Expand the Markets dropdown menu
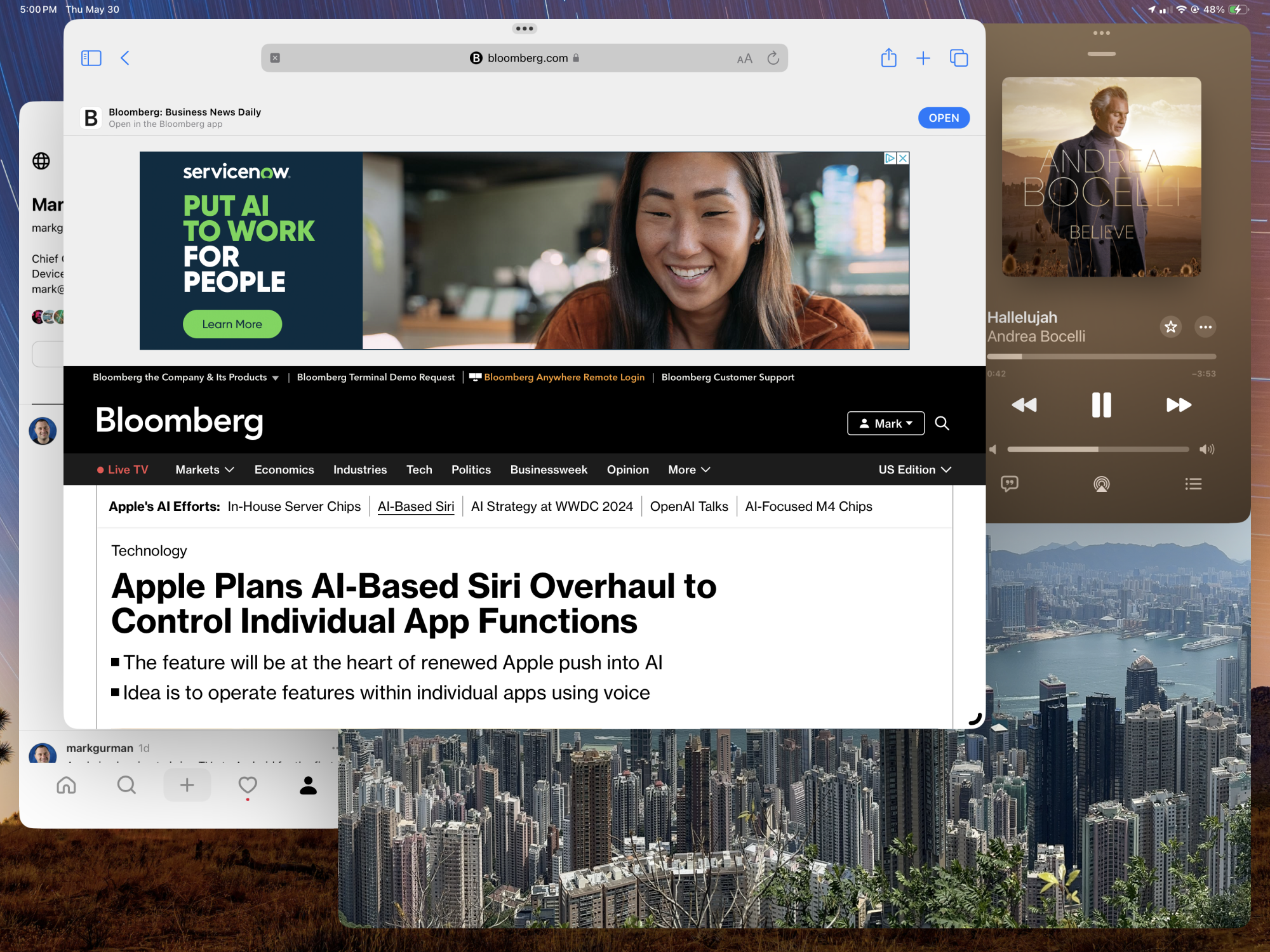Screen dimensions: 1270x952 click(204, 470)
